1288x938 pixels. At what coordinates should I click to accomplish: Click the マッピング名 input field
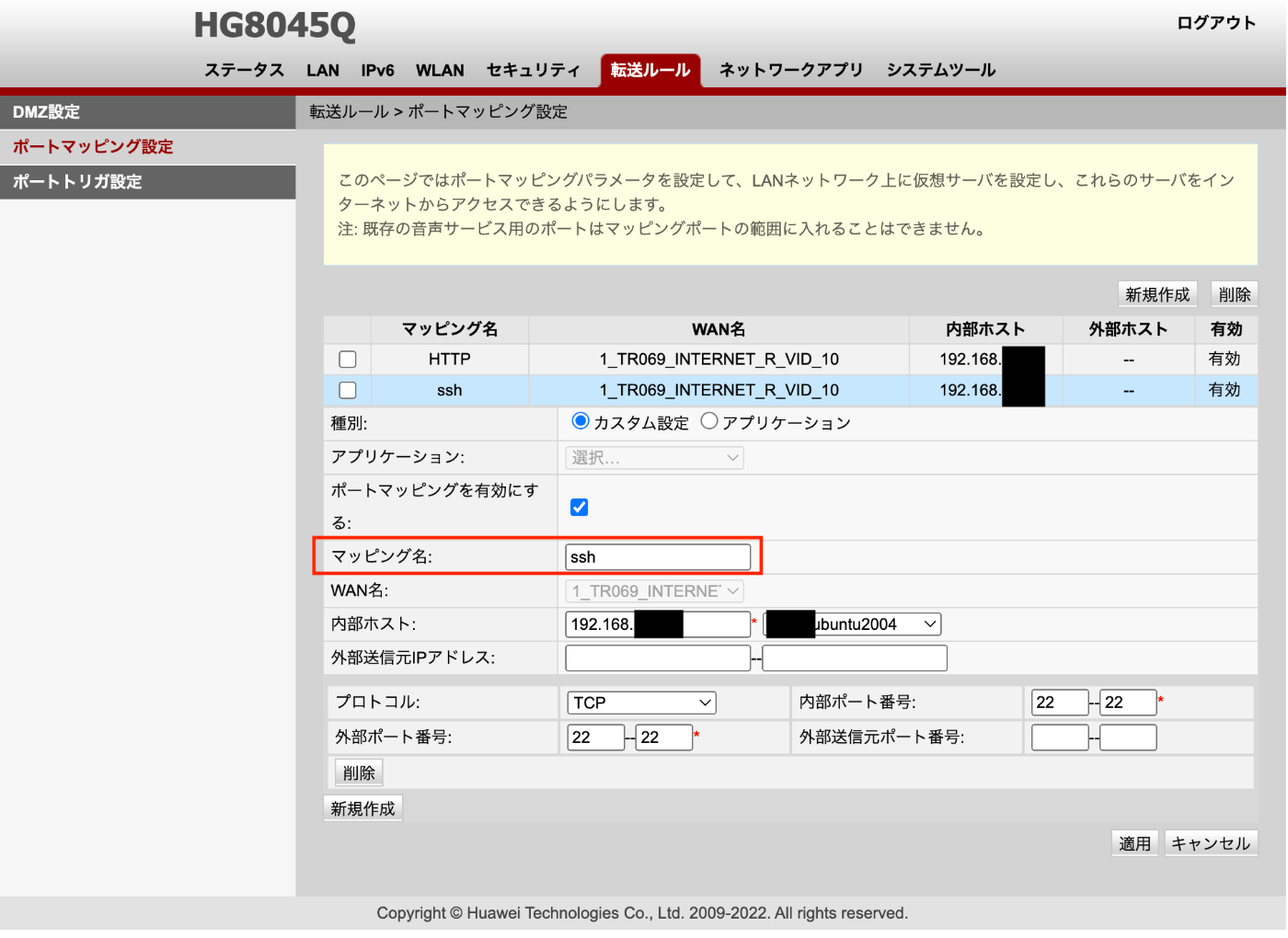[658, 557]
